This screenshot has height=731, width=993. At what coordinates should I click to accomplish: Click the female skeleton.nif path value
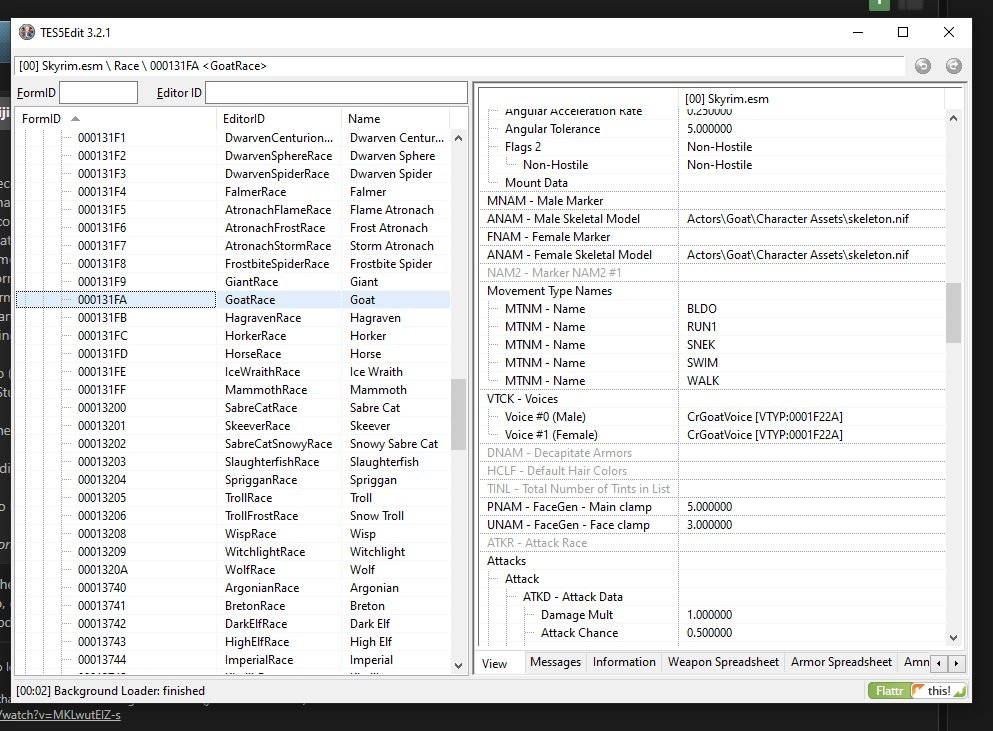coord(797,255)
